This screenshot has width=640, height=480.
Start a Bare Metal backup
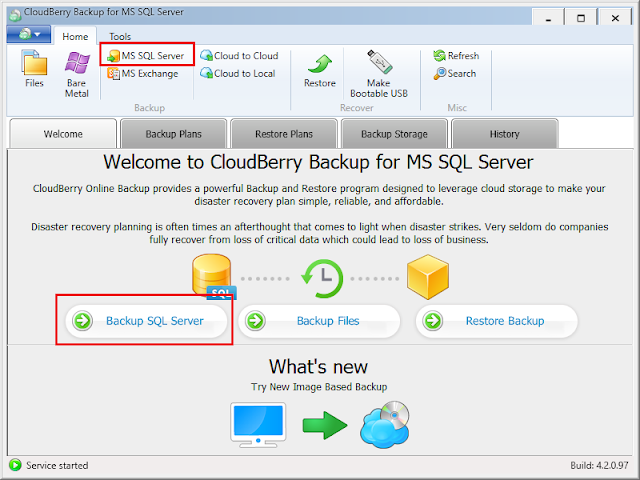click(x=77, y=74)
